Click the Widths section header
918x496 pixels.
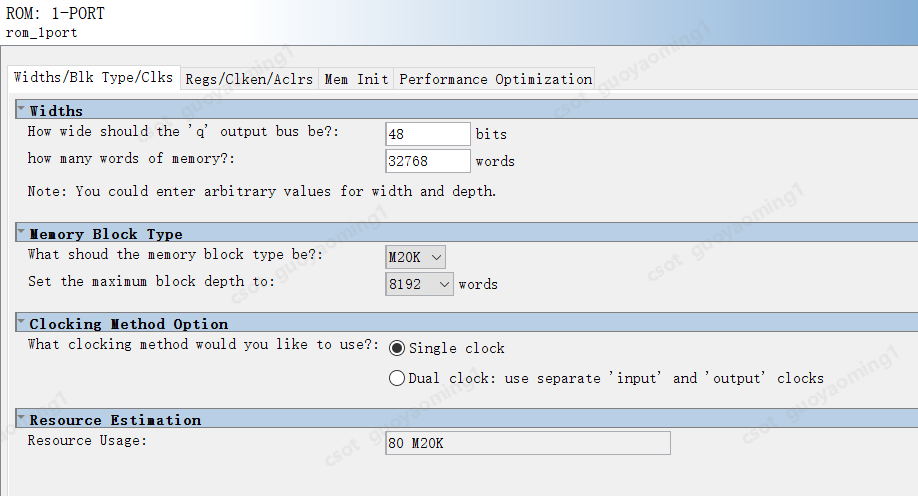57,110
